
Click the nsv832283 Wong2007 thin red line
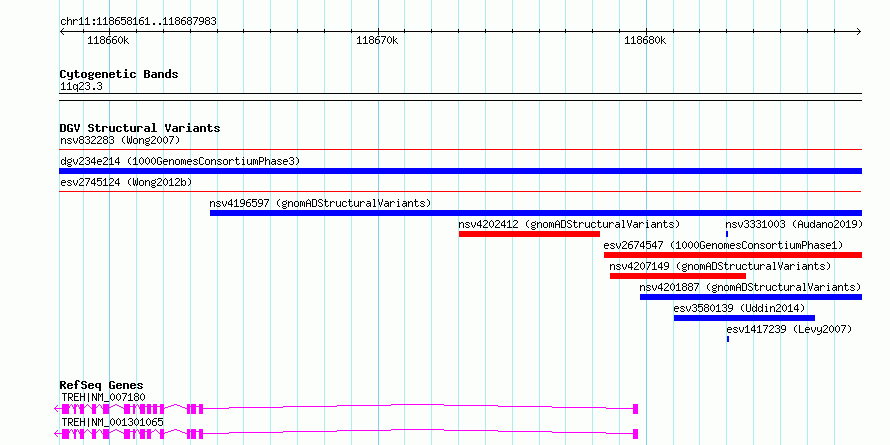tap(460, 150)
